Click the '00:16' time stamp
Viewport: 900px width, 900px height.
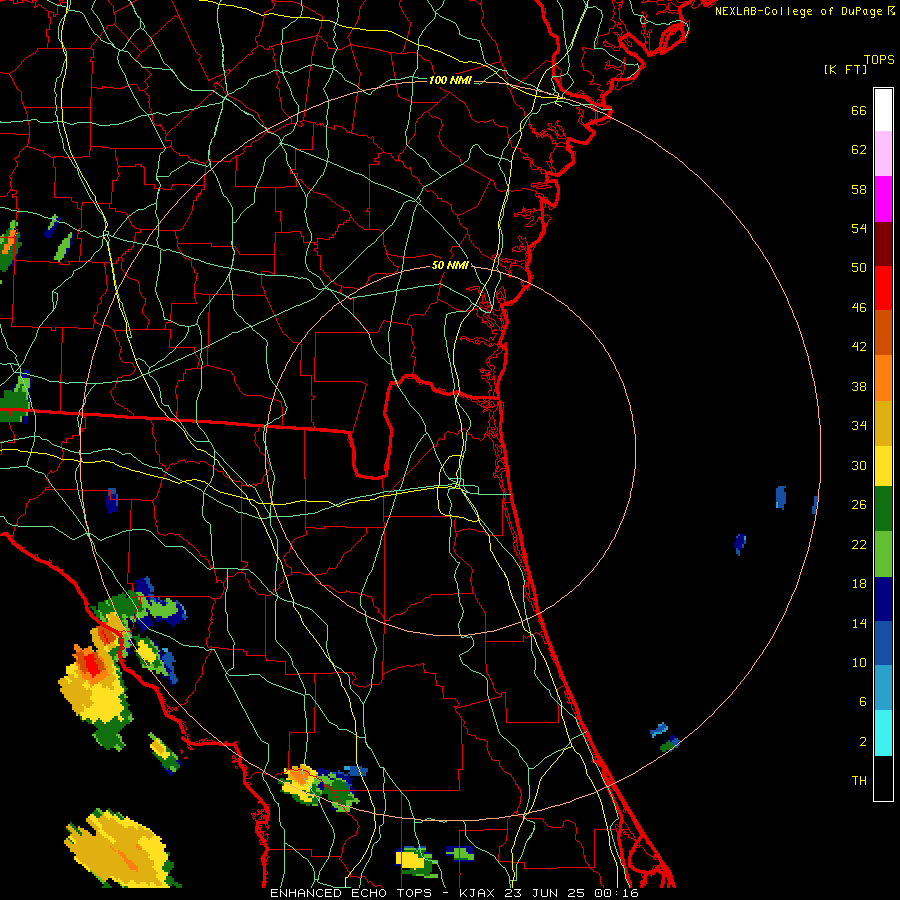pos(616,893)
